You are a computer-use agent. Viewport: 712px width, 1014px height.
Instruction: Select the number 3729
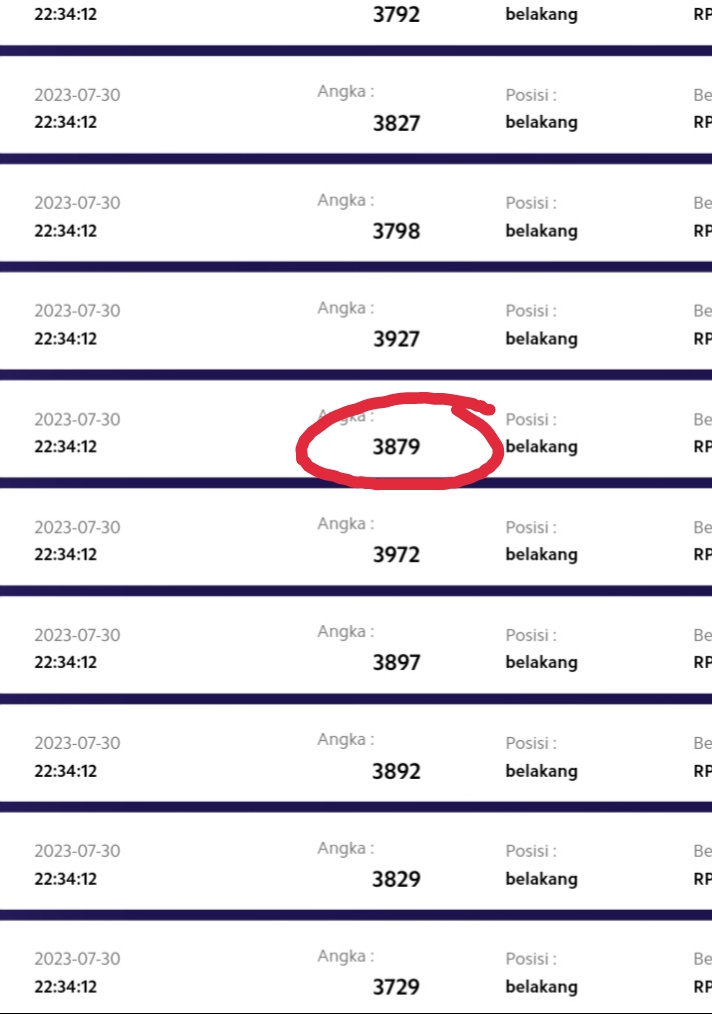396,987
